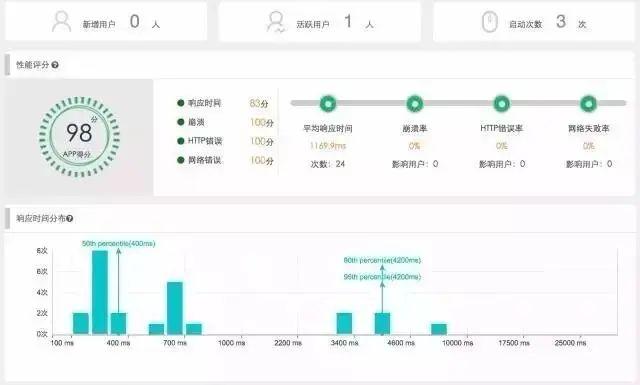Click the first 2次 bar after 100 ms

(81, 323)
